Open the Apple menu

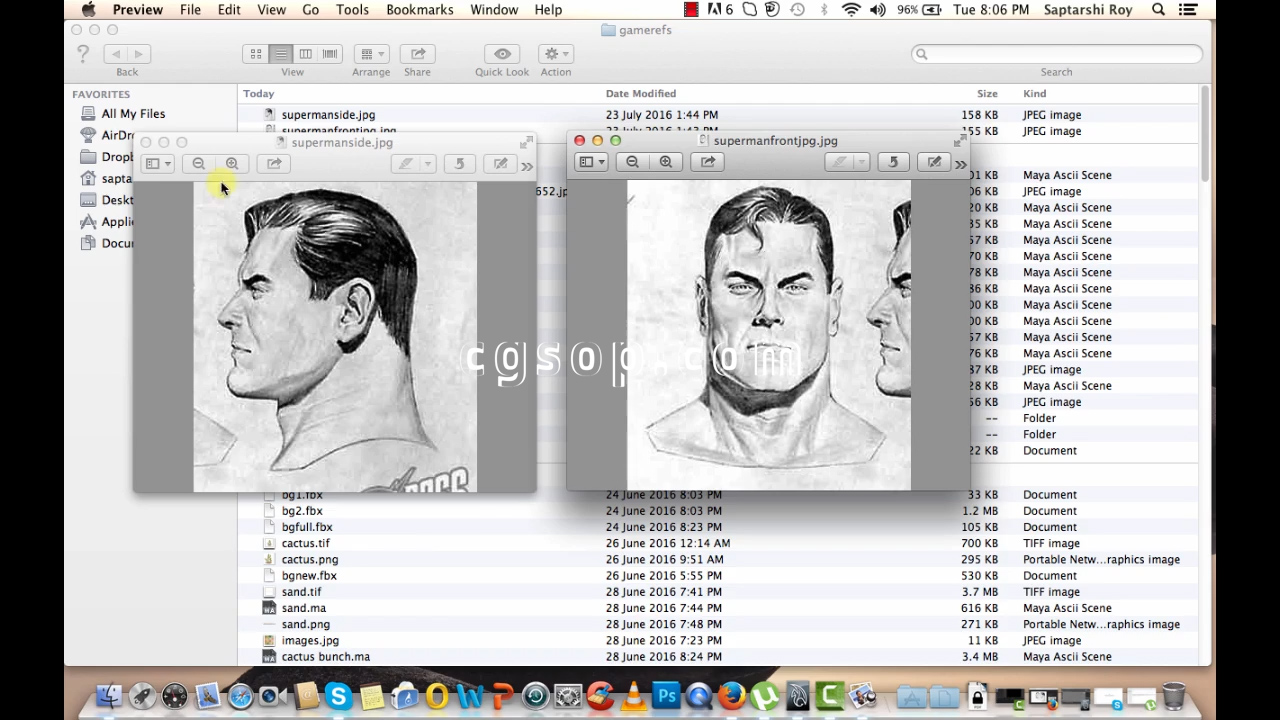click(88, 10)
